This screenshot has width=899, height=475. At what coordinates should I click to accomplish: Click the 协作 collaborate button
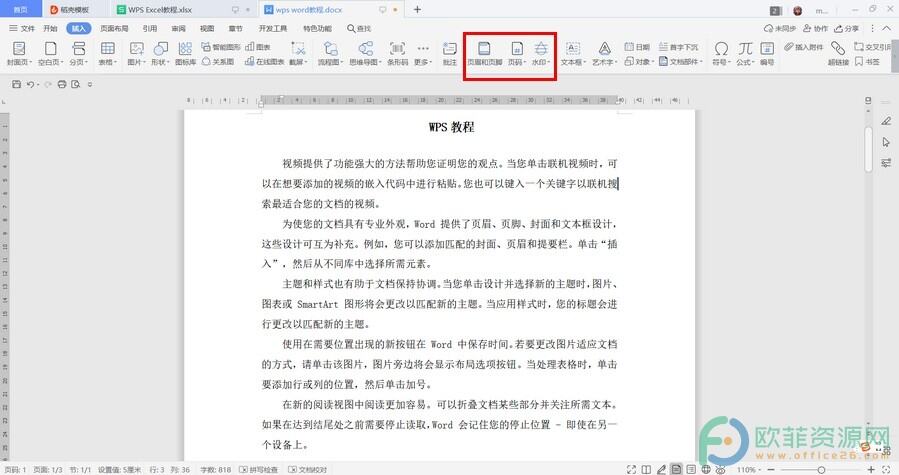(x=815, y=28)
